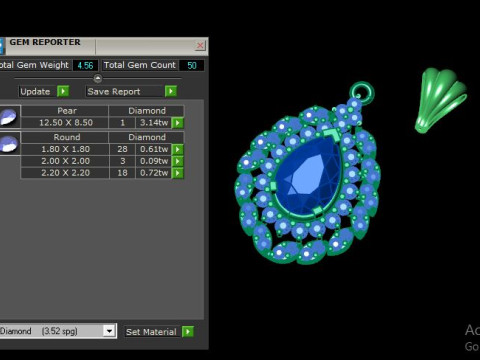Image resolution: width=480 pixels, height=360 pixels.
Task: Click the Round shape header cell
Action: 65,137
